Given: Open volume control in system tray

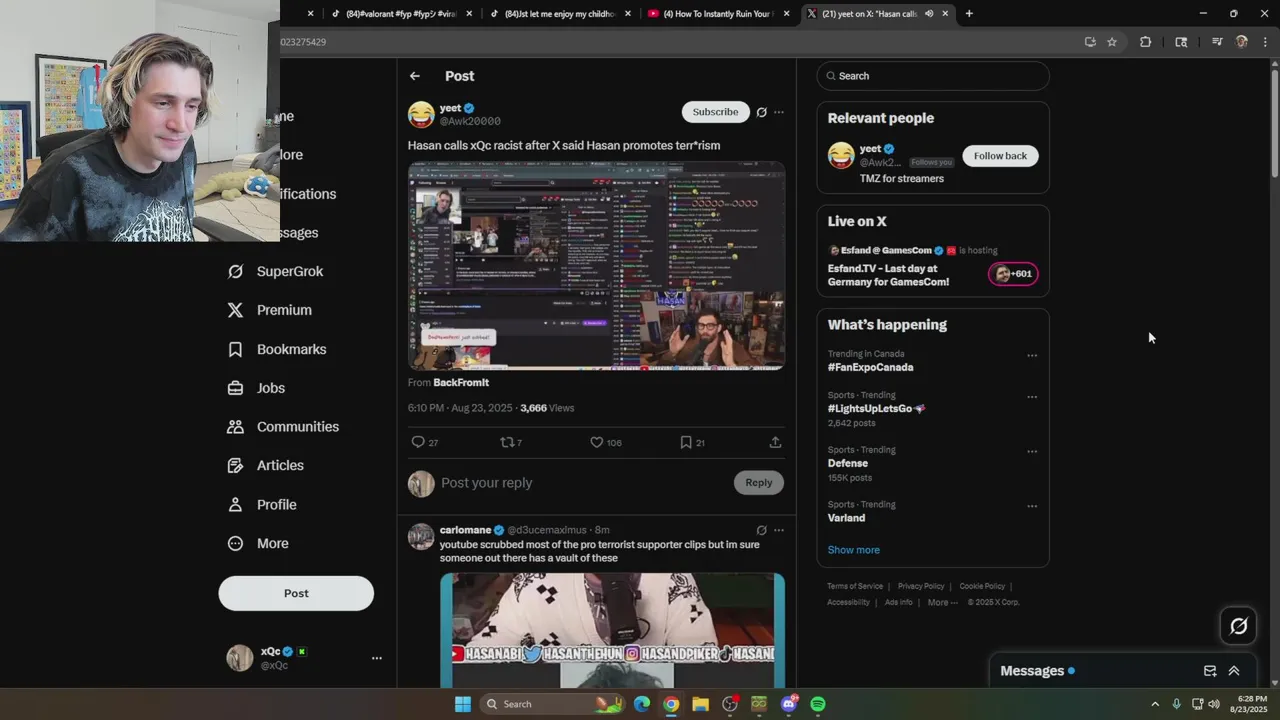Looking at the screenshot, I should [x=1214, y=704].
